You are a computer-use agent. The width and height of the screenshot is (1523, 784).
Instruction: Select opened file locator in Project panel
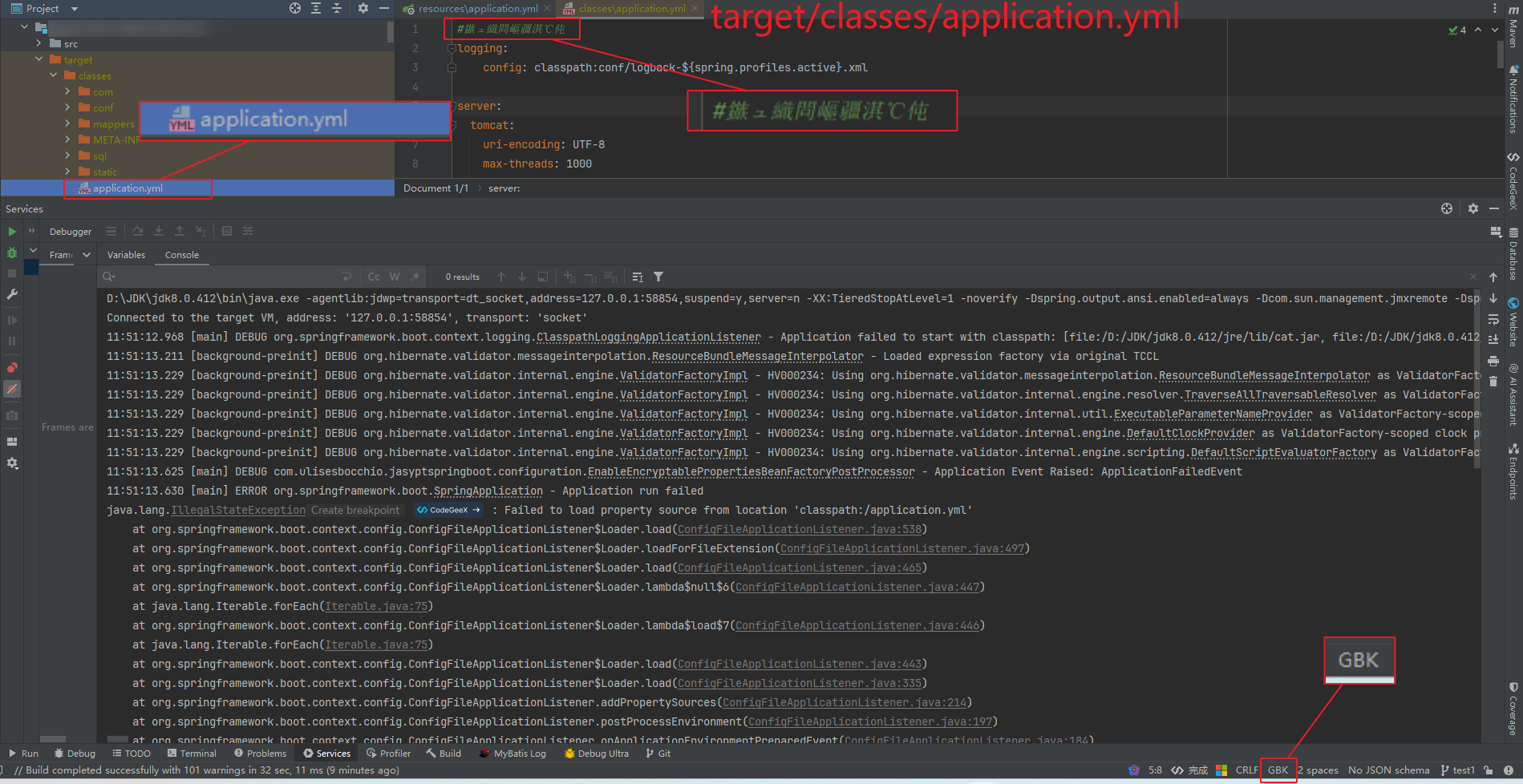point(295,8)
